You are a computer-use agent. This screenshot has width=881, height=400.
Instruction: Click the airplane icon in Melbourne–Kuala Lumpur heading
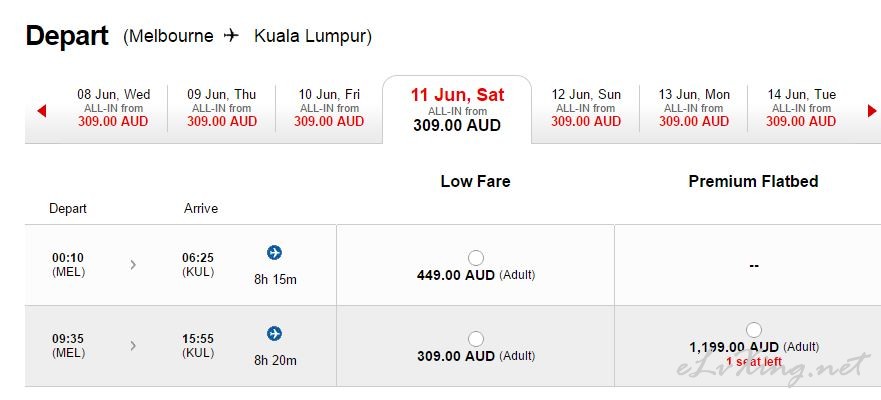tap(231, 36)
